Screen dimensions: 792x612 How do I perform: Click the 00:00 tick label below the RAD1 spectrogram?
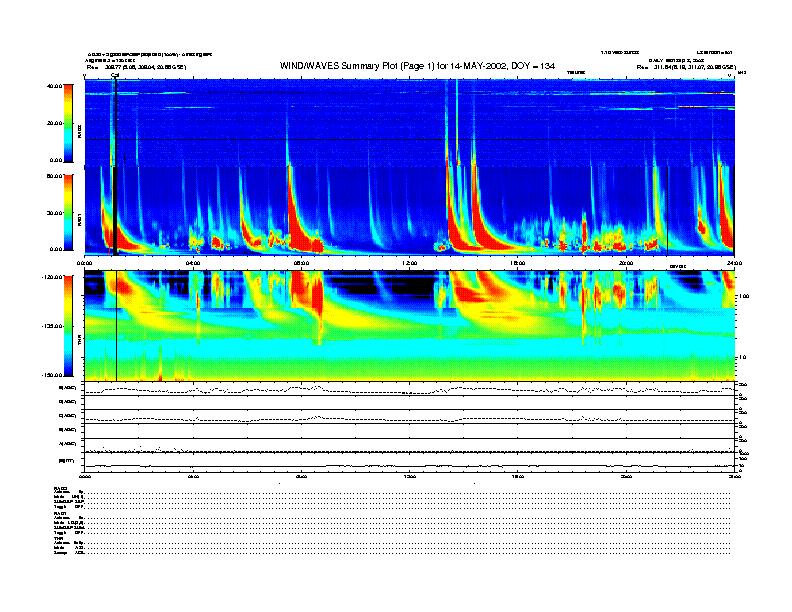84,263
